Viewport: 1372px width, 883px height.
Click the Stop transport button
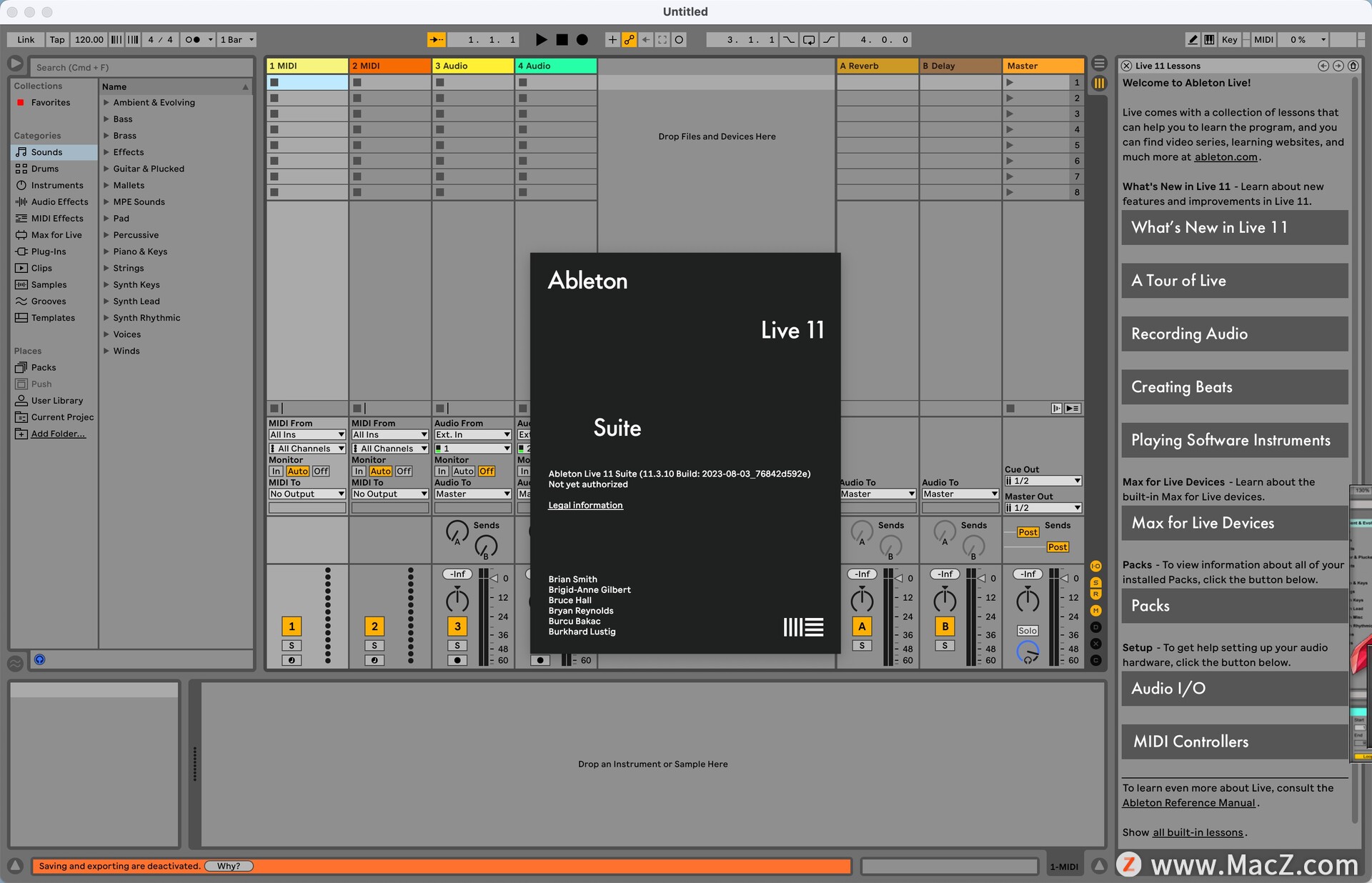point(562,40)
